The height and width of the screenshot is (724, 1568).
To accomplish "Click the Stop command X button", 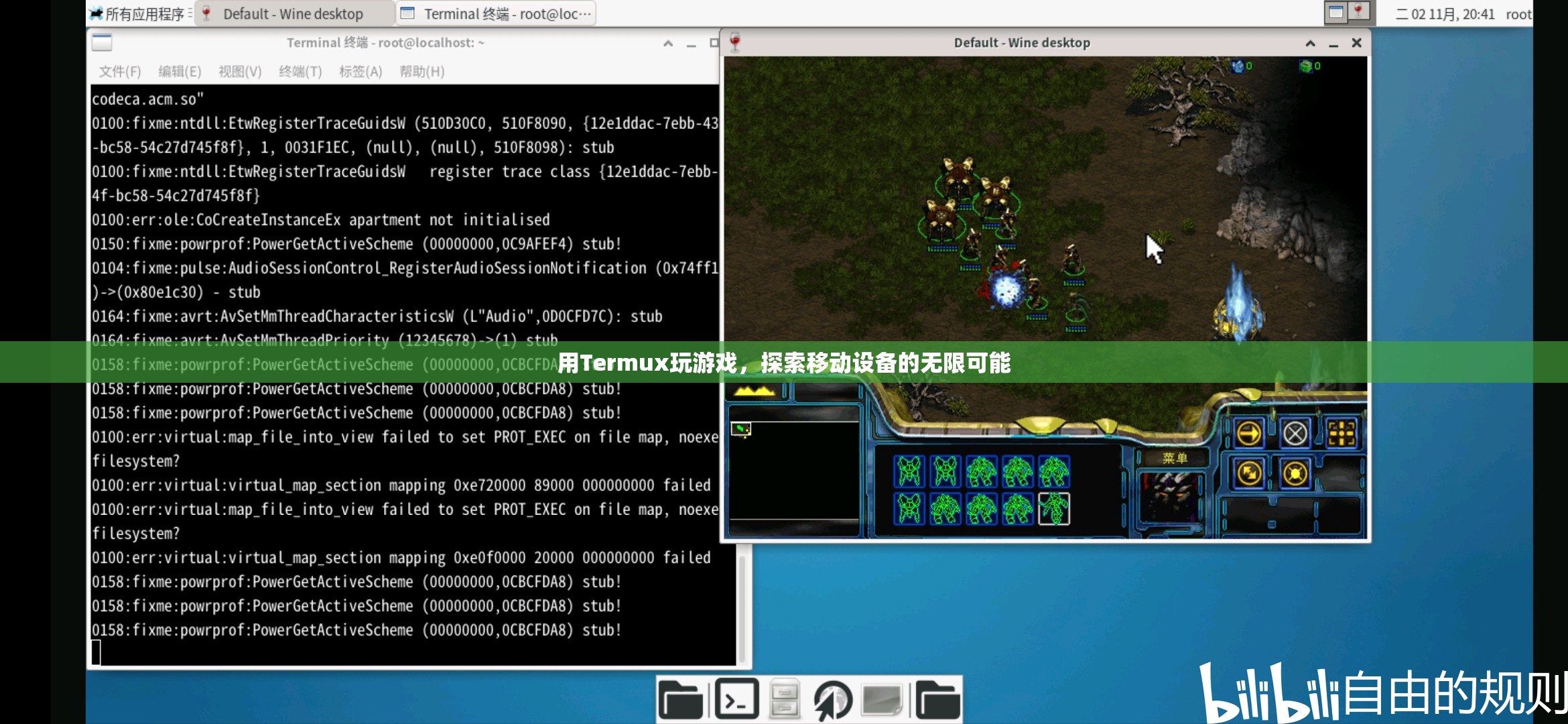I will tap(1295, 434).
